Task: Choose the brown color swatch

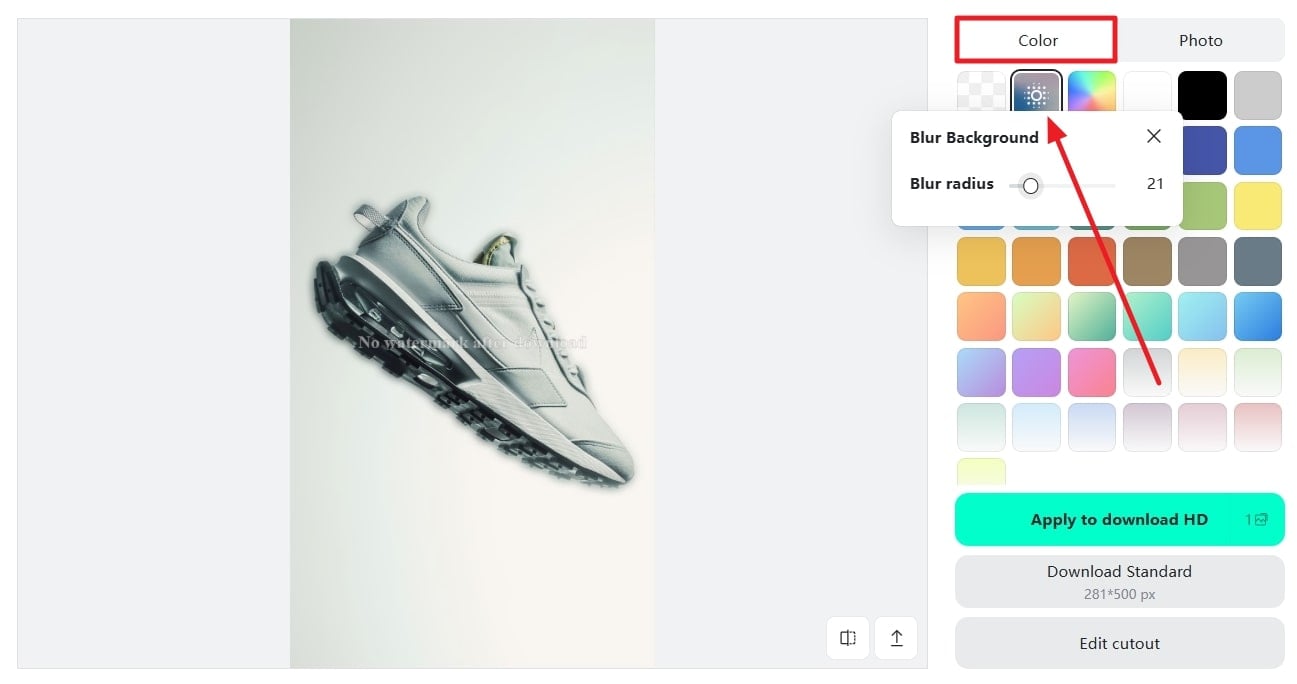Action: pyautogui.click(x=1147, y=261)
